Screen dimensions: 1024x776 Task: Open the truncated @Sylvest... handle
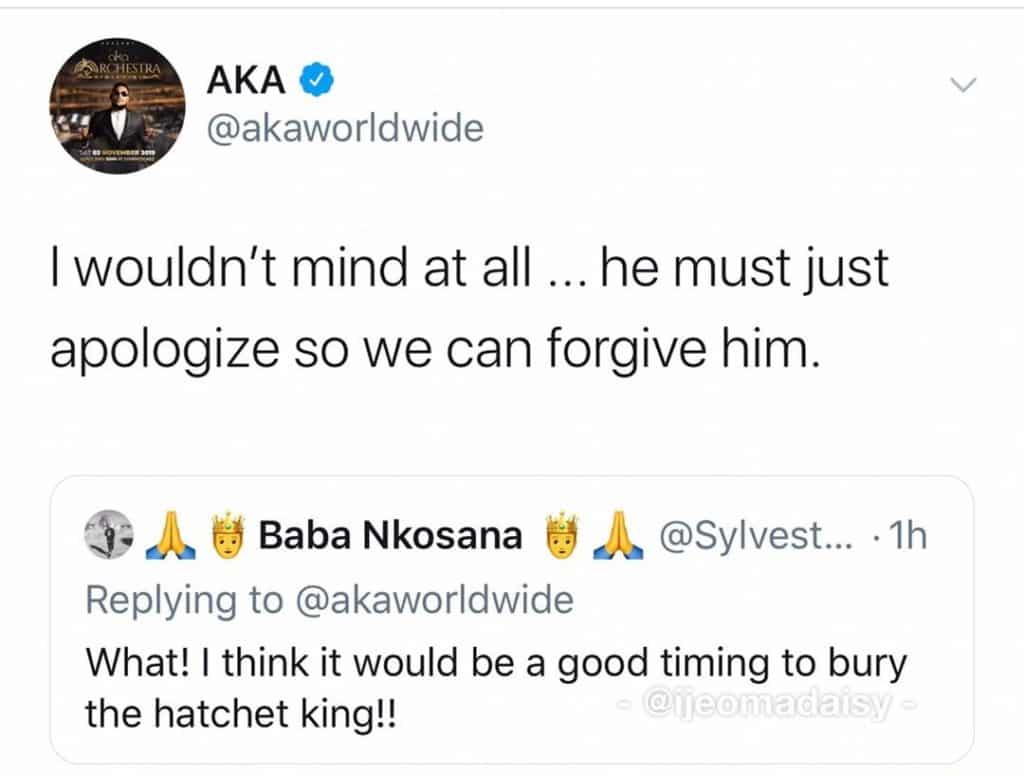(756, 536)
